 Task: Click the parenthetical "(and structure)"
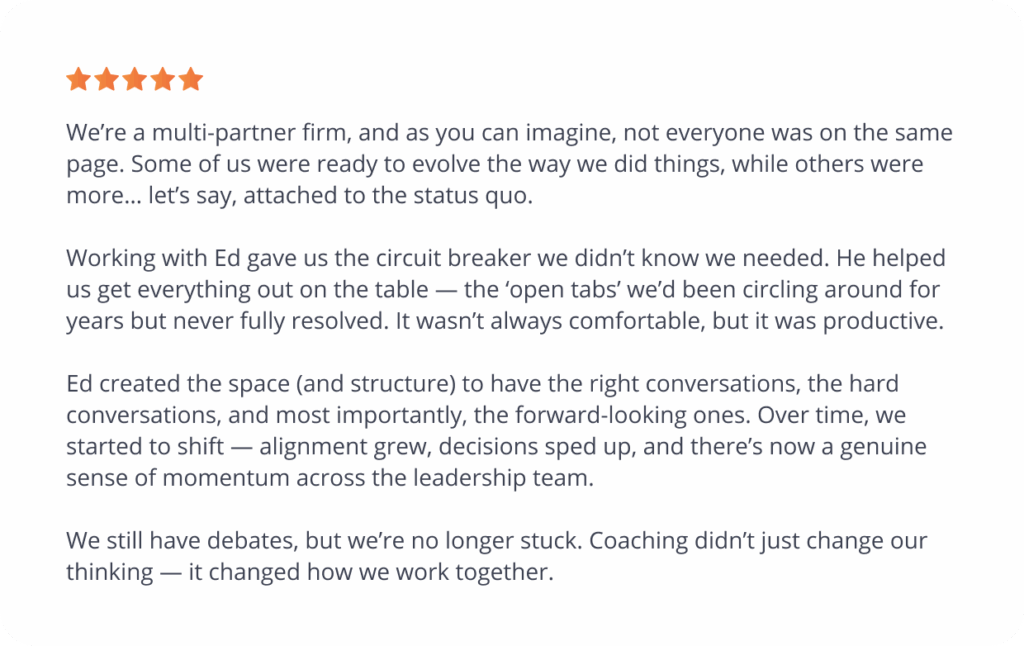coord(376,383)
